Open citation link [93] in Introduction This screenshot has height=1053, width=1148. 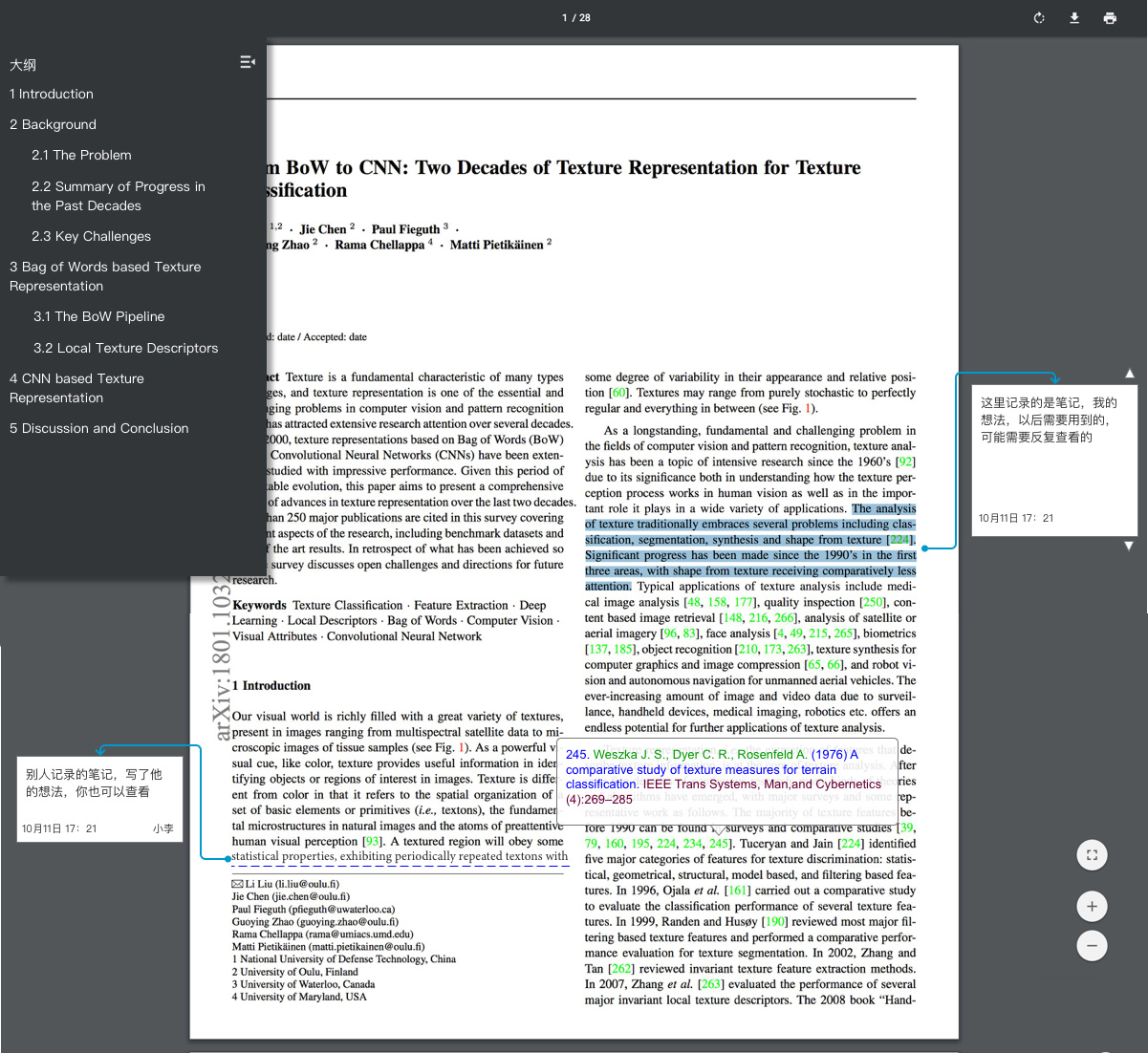[x=373, y=842]
